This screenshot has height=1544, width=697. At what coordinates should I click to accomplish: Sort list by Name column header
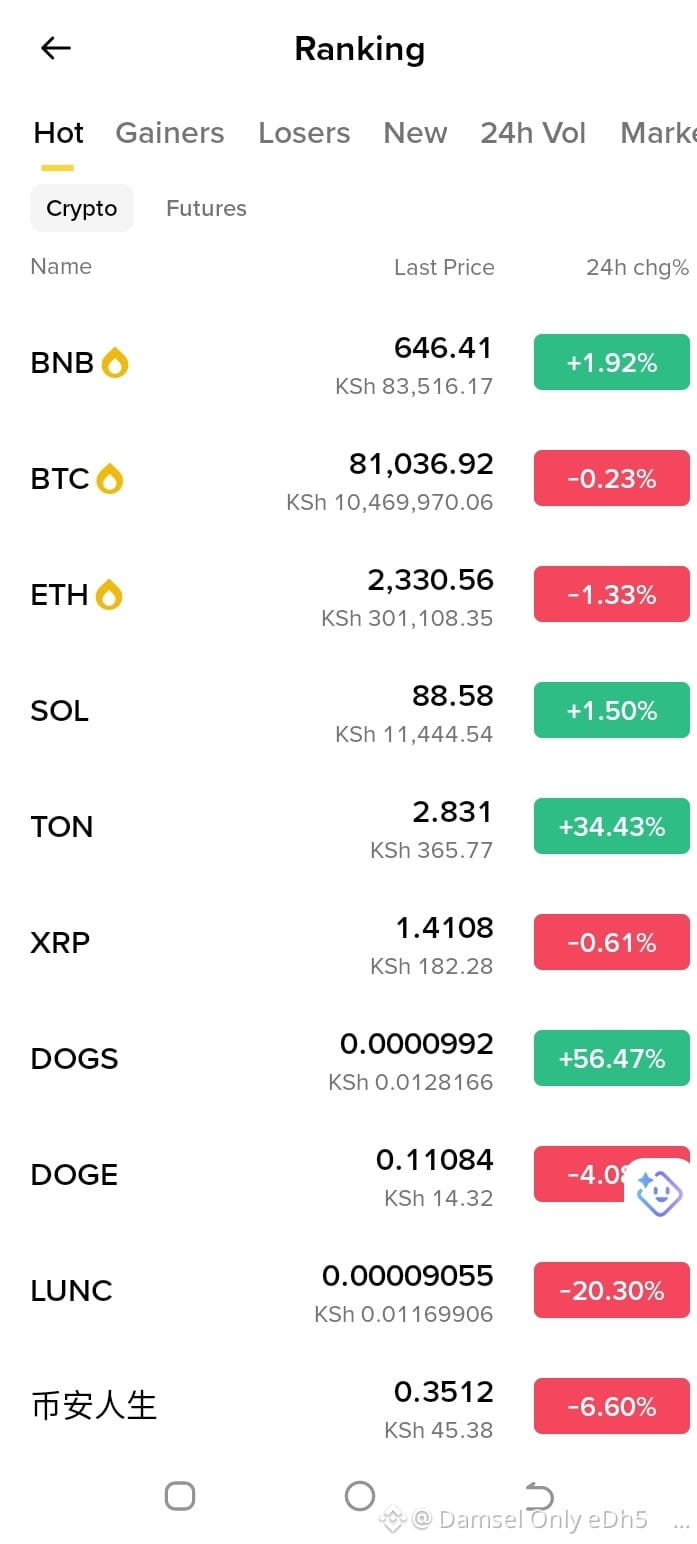tap(61, 266)
